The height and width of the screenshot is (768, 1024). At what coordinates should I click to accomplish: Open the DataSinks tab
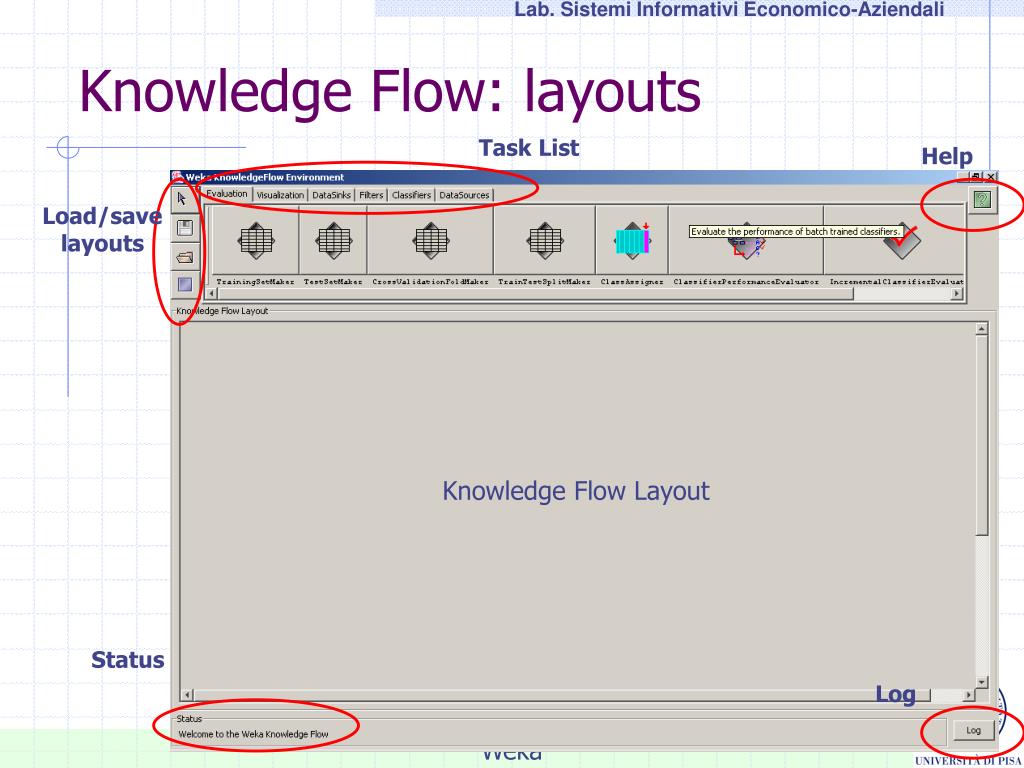click(x=331, y=195)
